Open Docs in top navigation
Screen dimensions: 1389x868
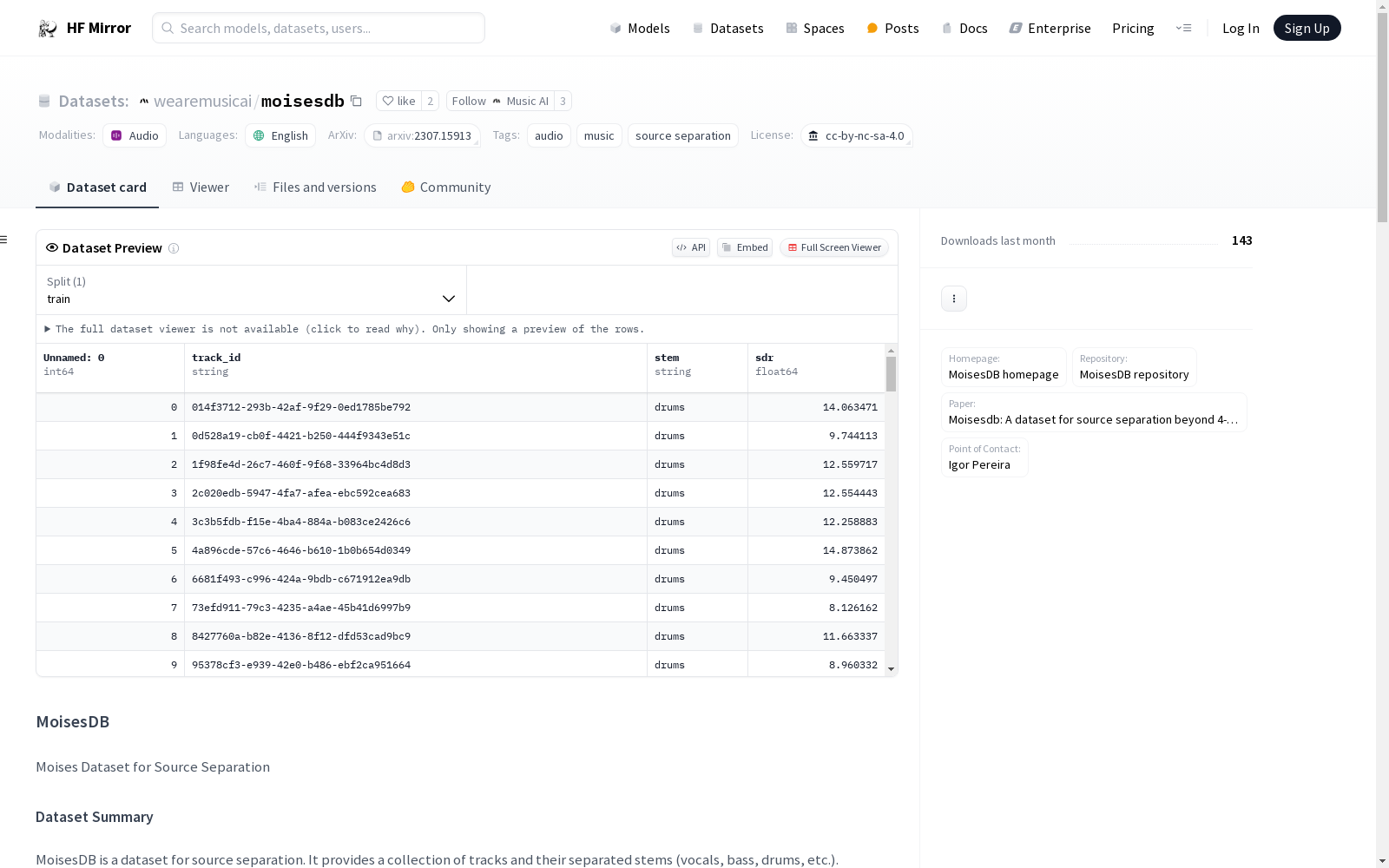964,28
